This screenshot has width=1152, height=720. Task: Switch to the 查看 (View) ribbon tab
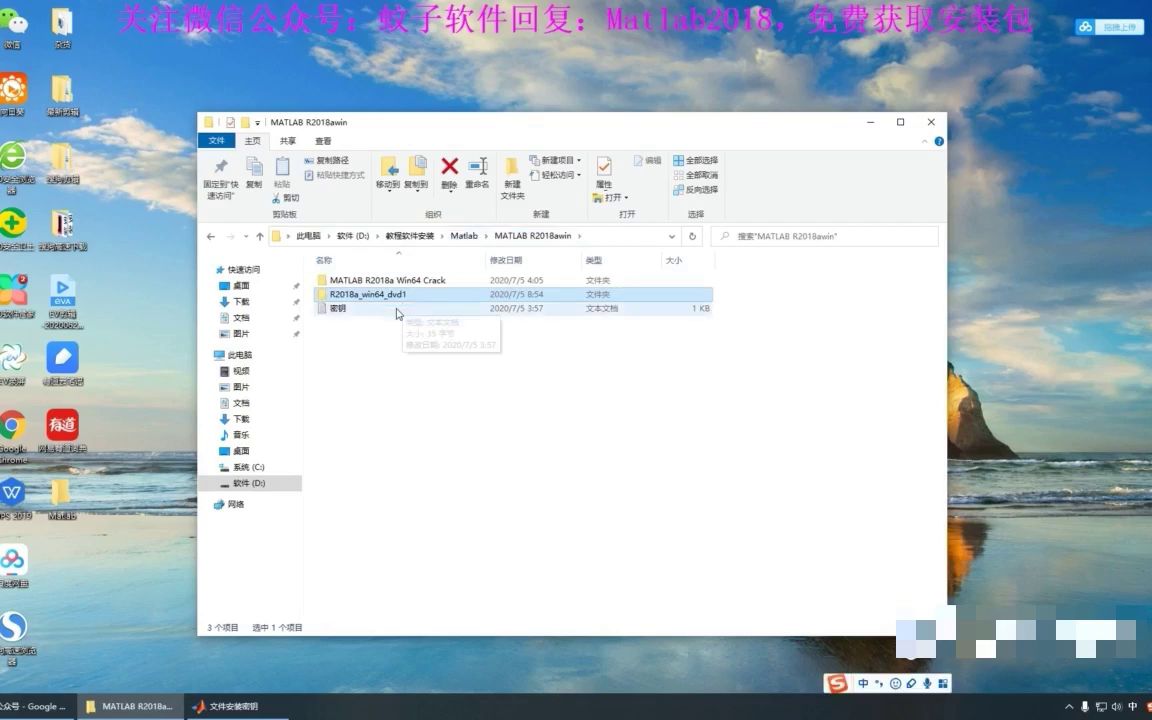[322, 140]
